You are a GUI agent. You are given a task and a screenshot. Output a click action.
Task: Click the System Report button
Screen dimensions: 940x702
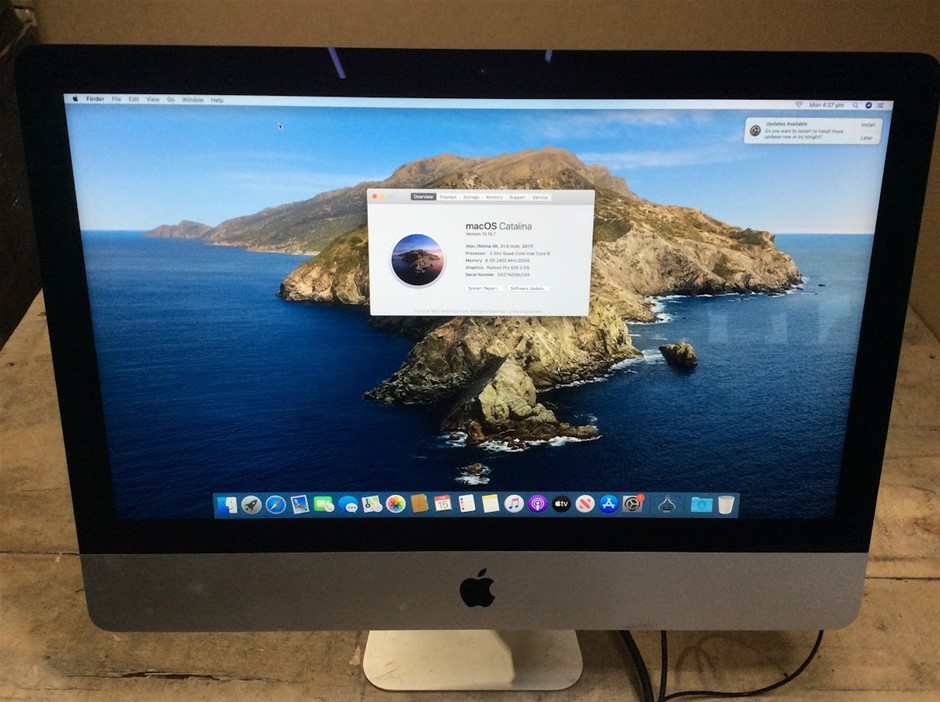[x=484, y=288]
